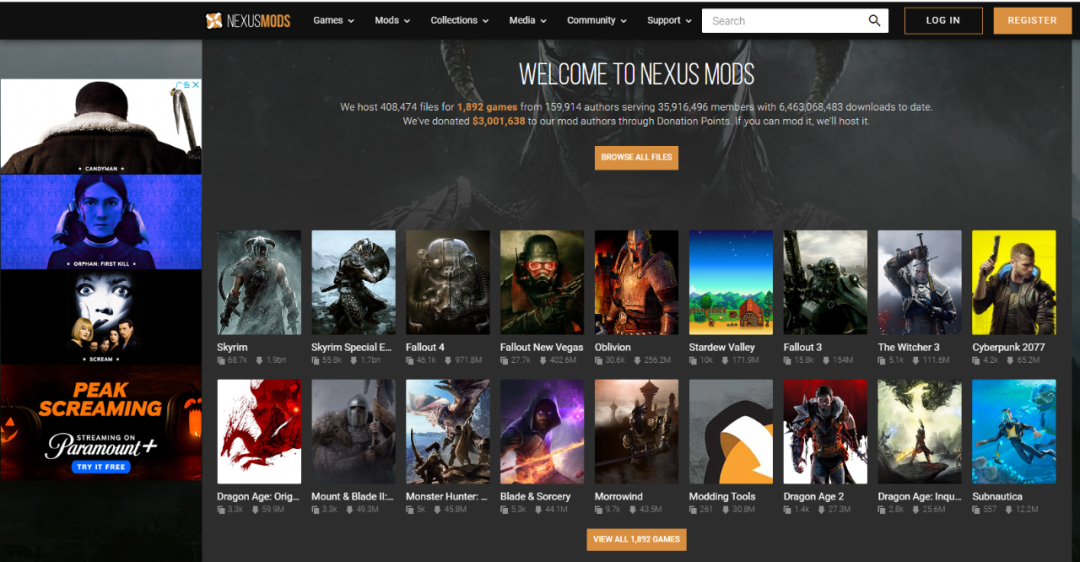1080x562 pixels.
Task: Expand the Support menu
Action: (669, 21)
